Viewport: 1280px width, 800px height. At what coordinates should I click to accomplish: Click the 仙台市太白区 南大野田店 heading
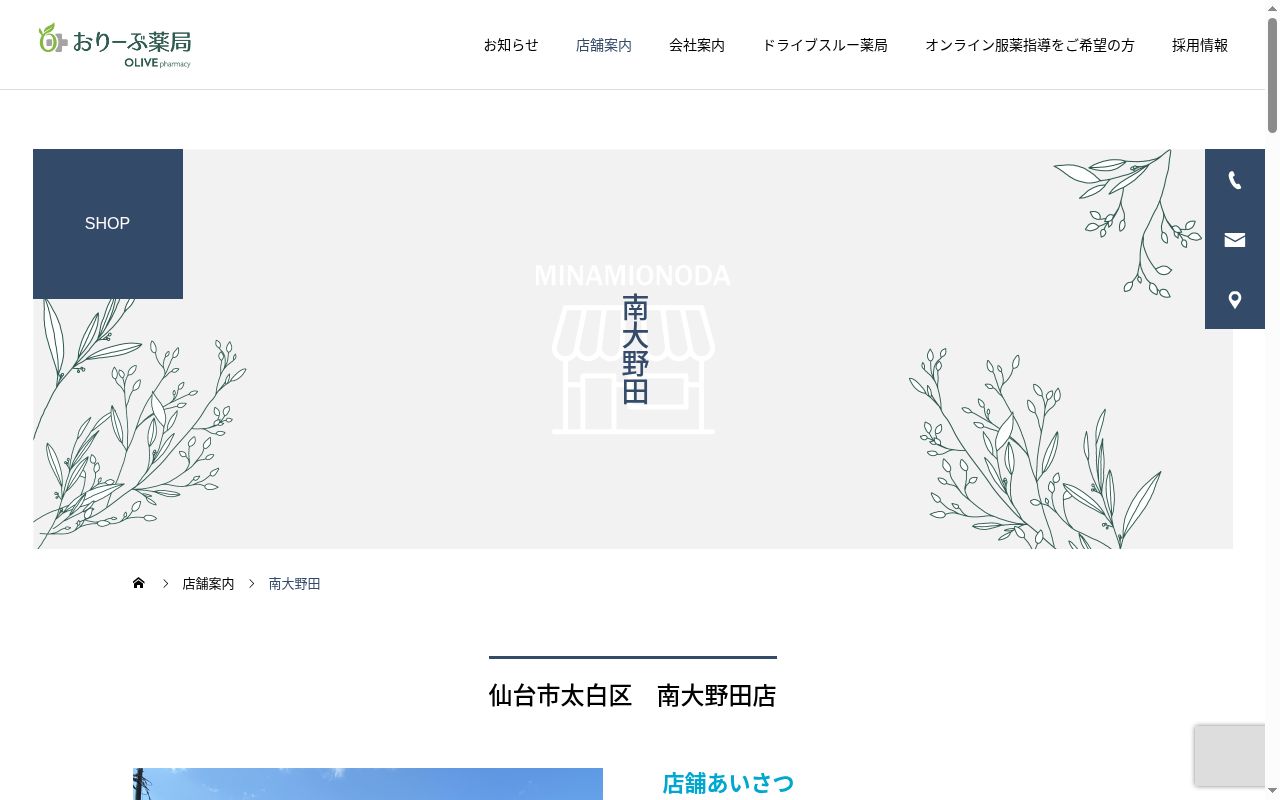(x=633, y=696)
